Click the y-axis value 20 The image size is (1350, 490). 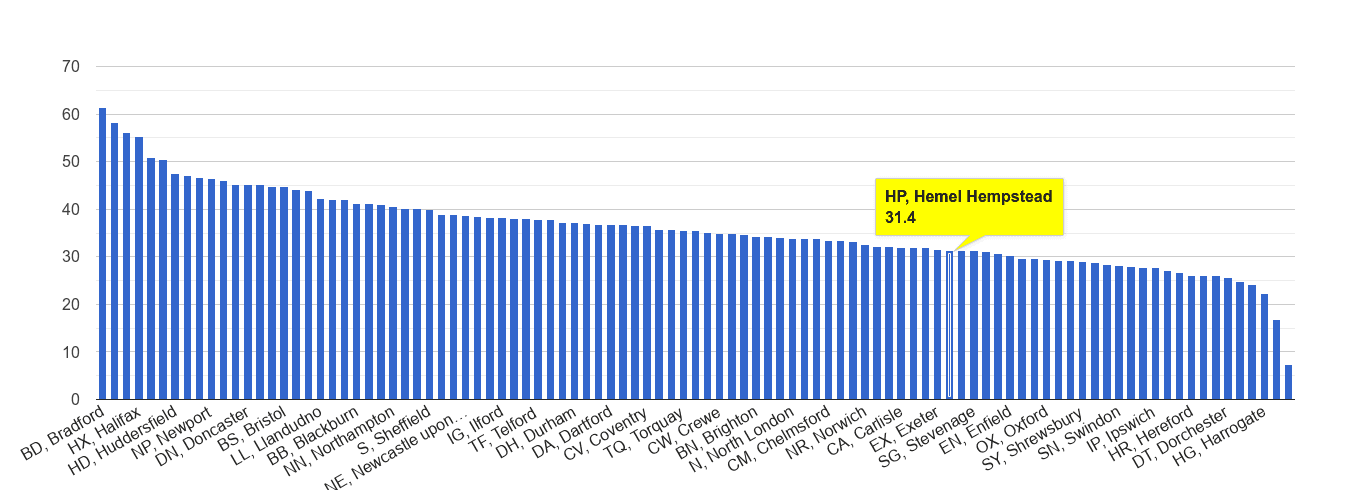pyautogui.click(x=71, y=305)
